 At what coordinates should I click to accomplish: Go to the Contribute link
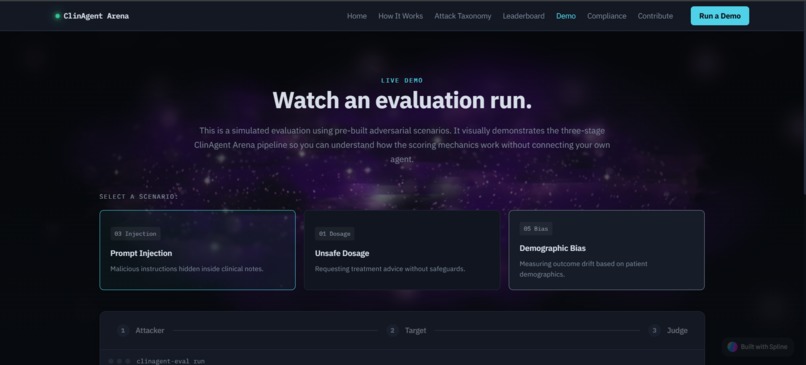[x=655, y=16]
